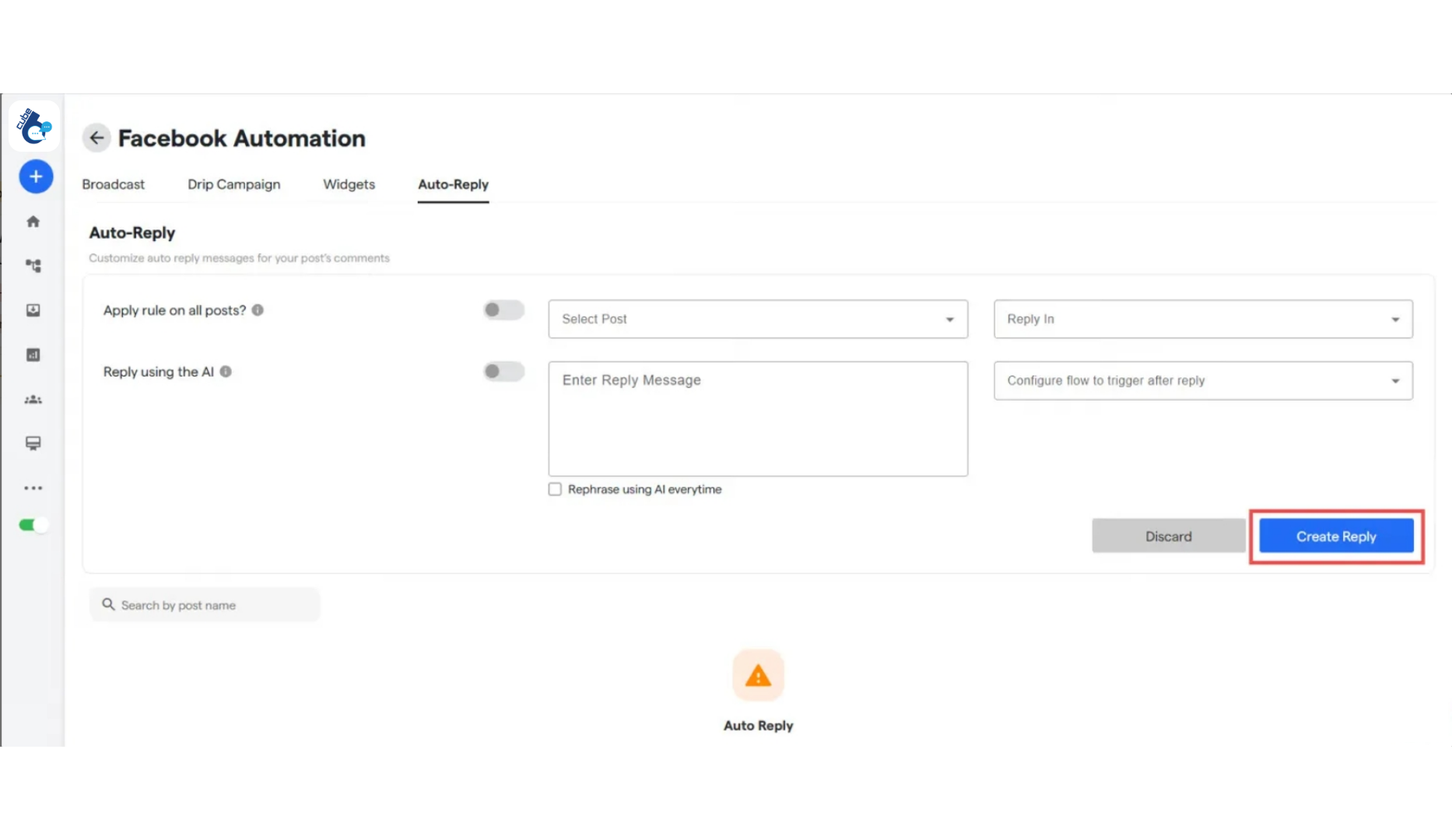Click the Cube app logo
The width and height of the screenshot is (1452, 840).
pos(33,126)
